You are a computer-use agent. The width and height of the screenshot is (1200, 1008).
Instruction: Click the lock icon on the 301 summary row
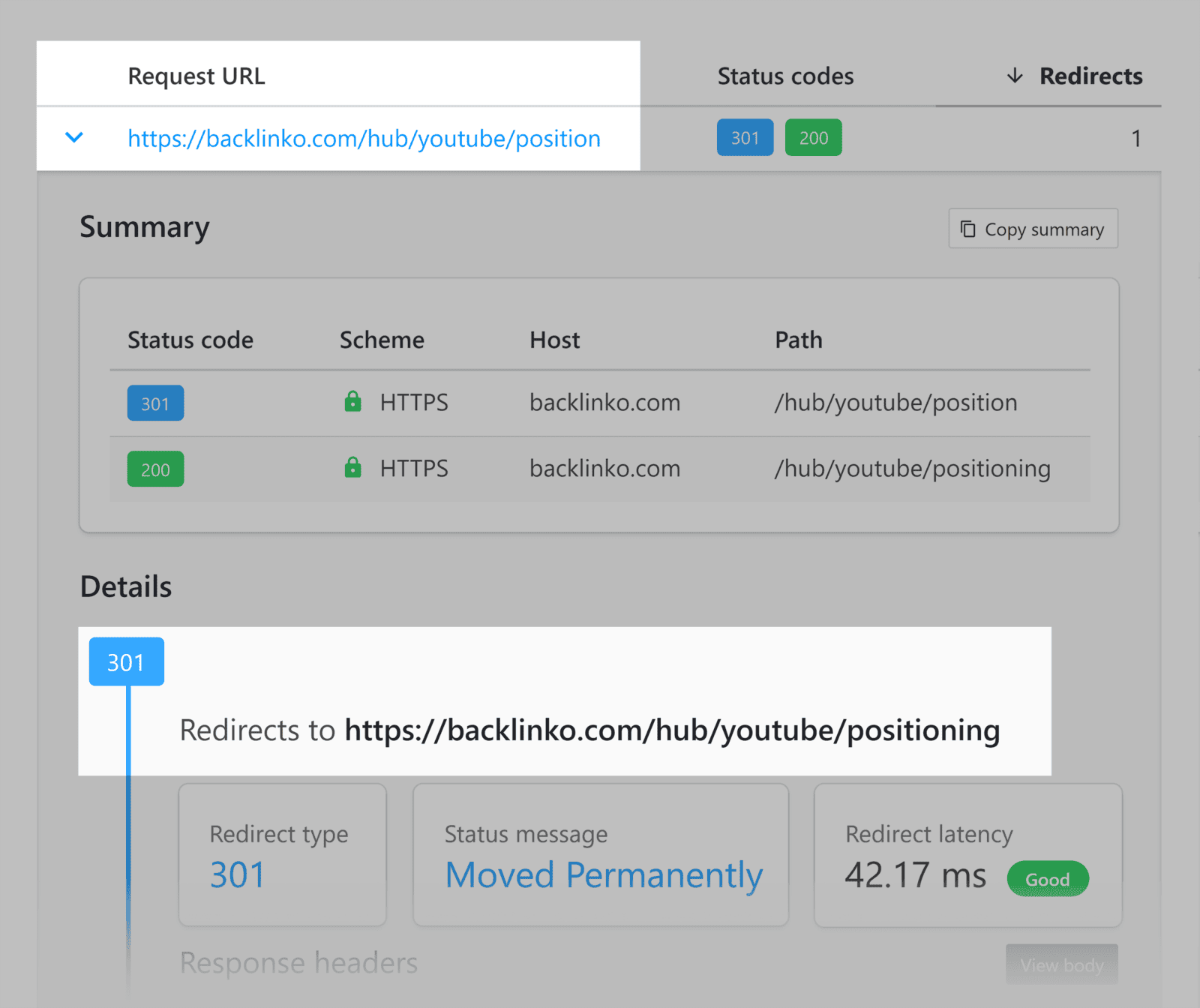tap(352, 402)
